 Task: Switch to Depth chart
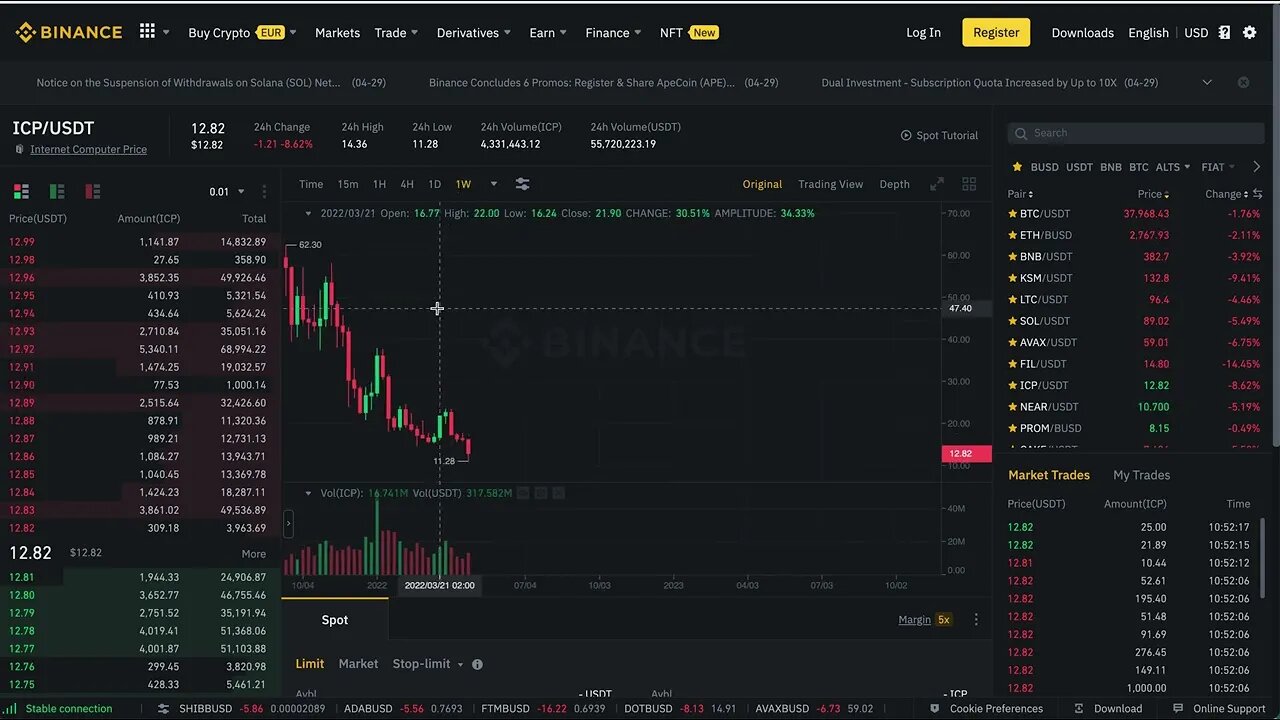pyautogui.click(x=894, y=184)
